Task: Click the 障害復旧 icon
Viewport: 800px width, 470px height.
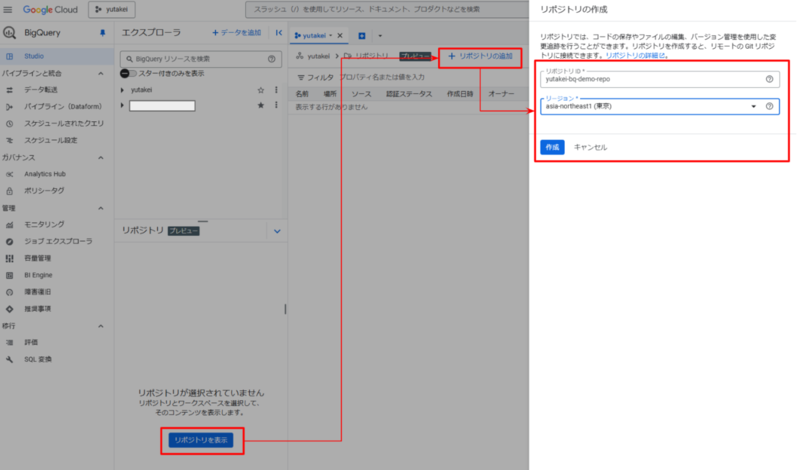Action: click(x=9, y=292)
